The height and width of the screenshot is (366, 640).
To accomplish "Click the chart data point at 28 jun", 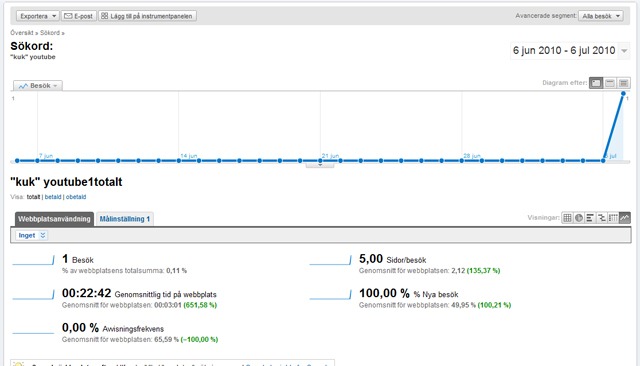I will [462, 161].
